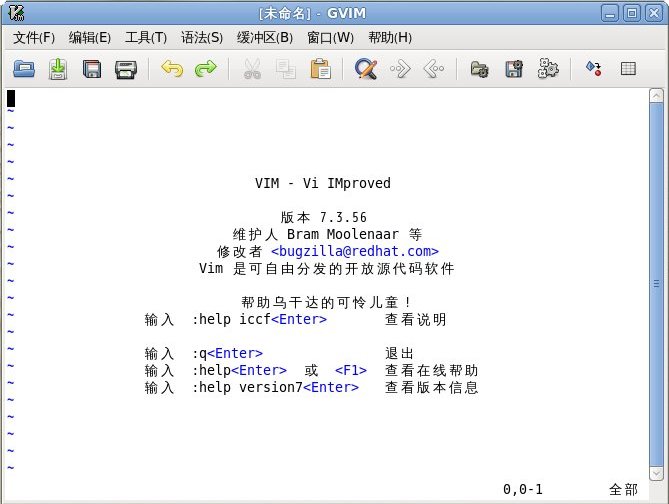
Task: Minimize the GVIM window
Action: tap(610, 13)
